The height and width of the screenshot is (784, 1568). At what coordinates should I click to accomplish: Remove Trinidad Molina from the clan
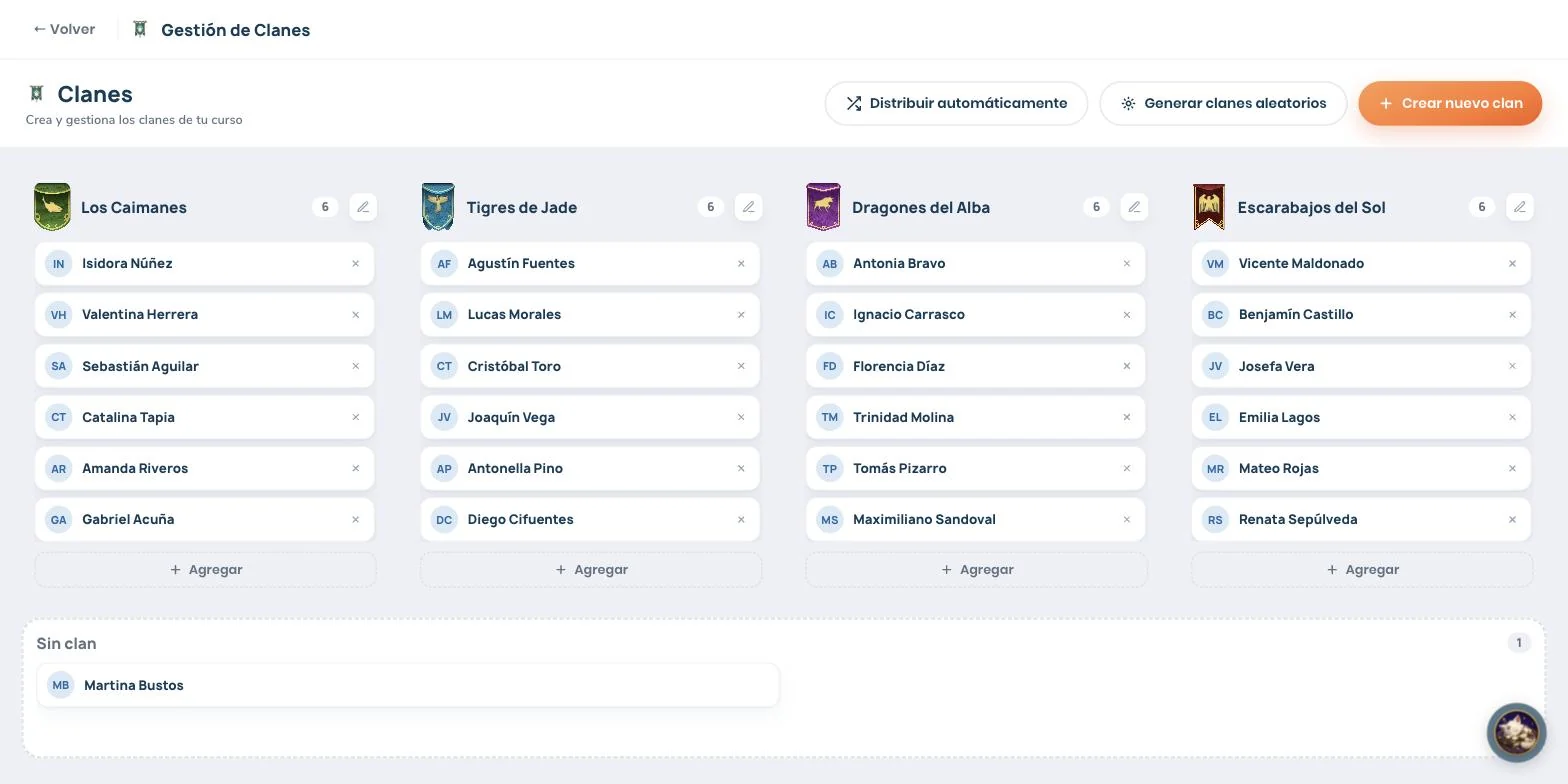point(1127,417)
